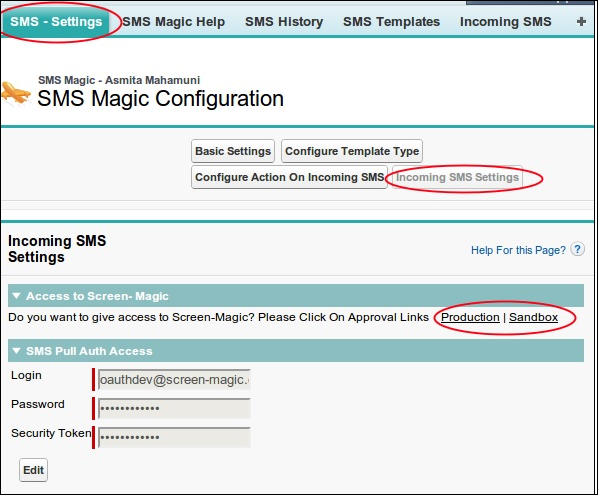
Task: Open Help For this Page link
Action: pos(518,250)
